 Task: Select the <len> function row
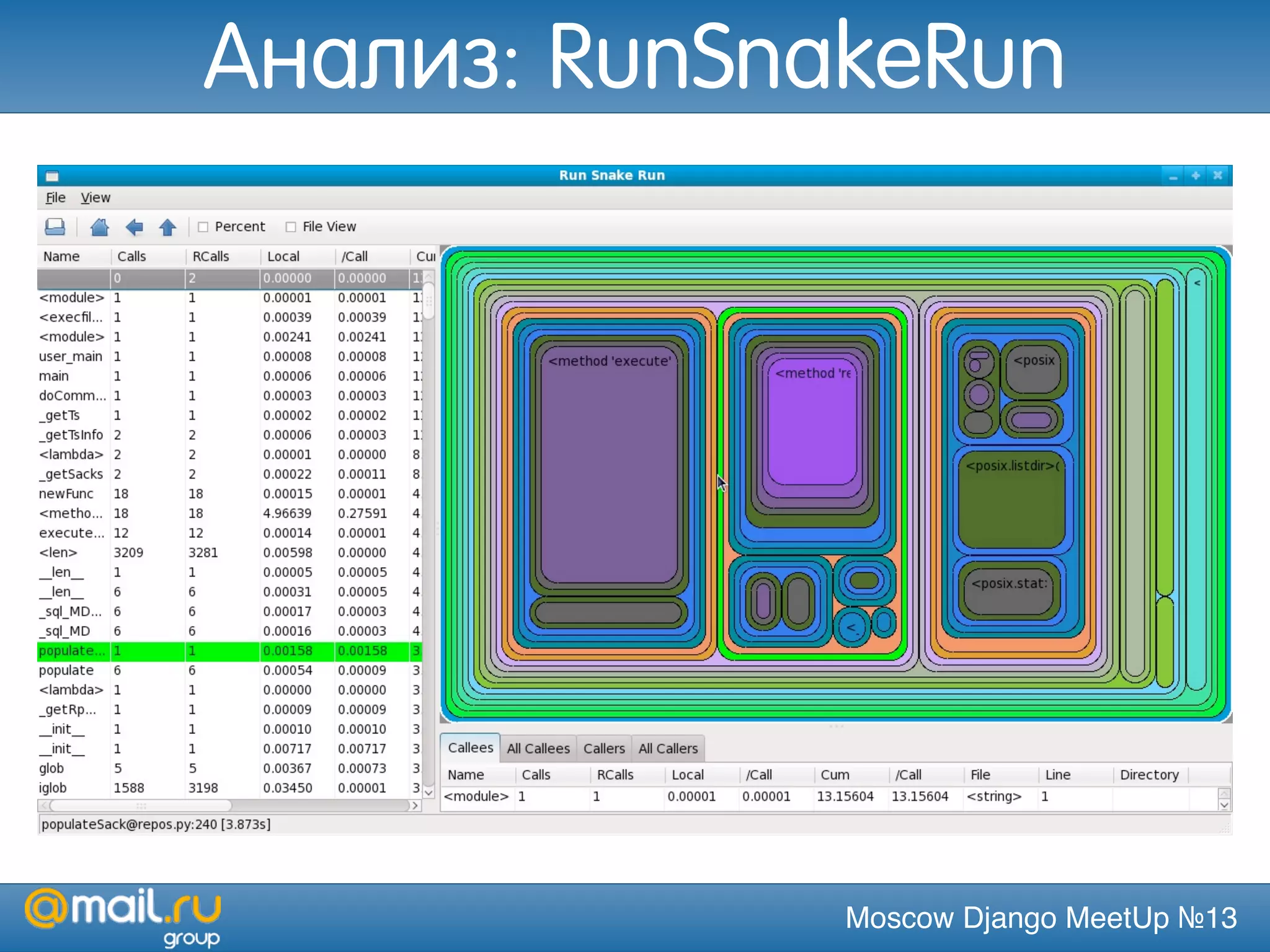coord(229,552)
